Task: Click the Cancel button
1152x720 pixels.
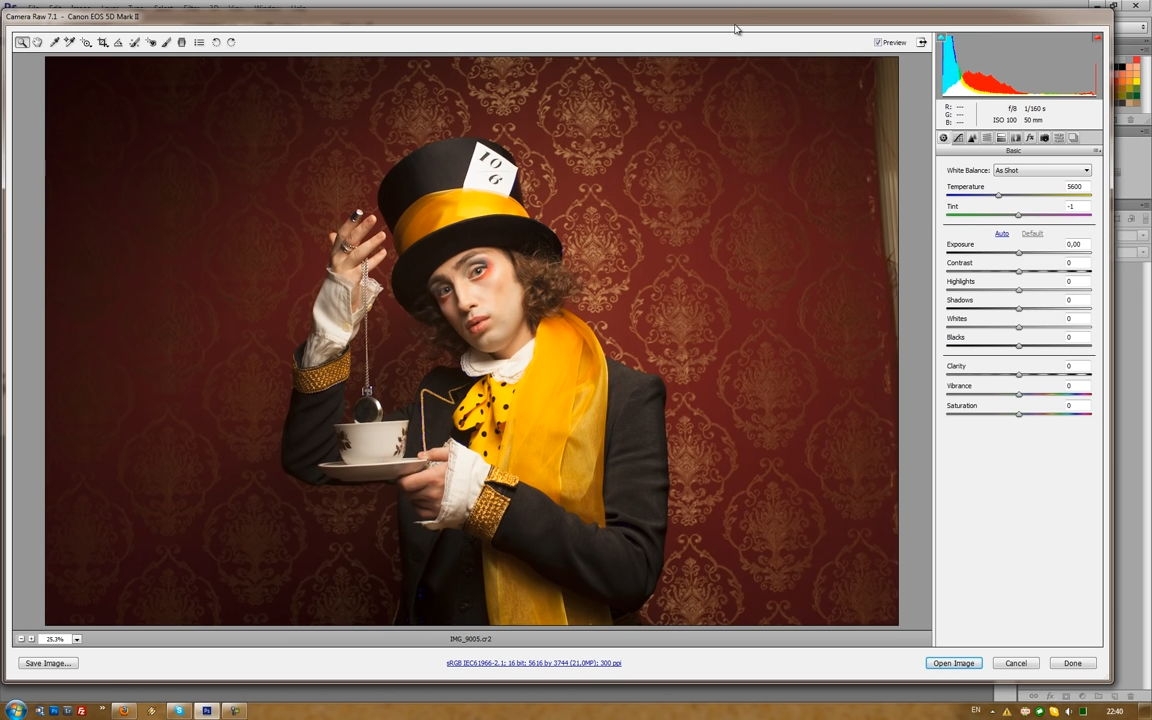Action: point(1016,663)
